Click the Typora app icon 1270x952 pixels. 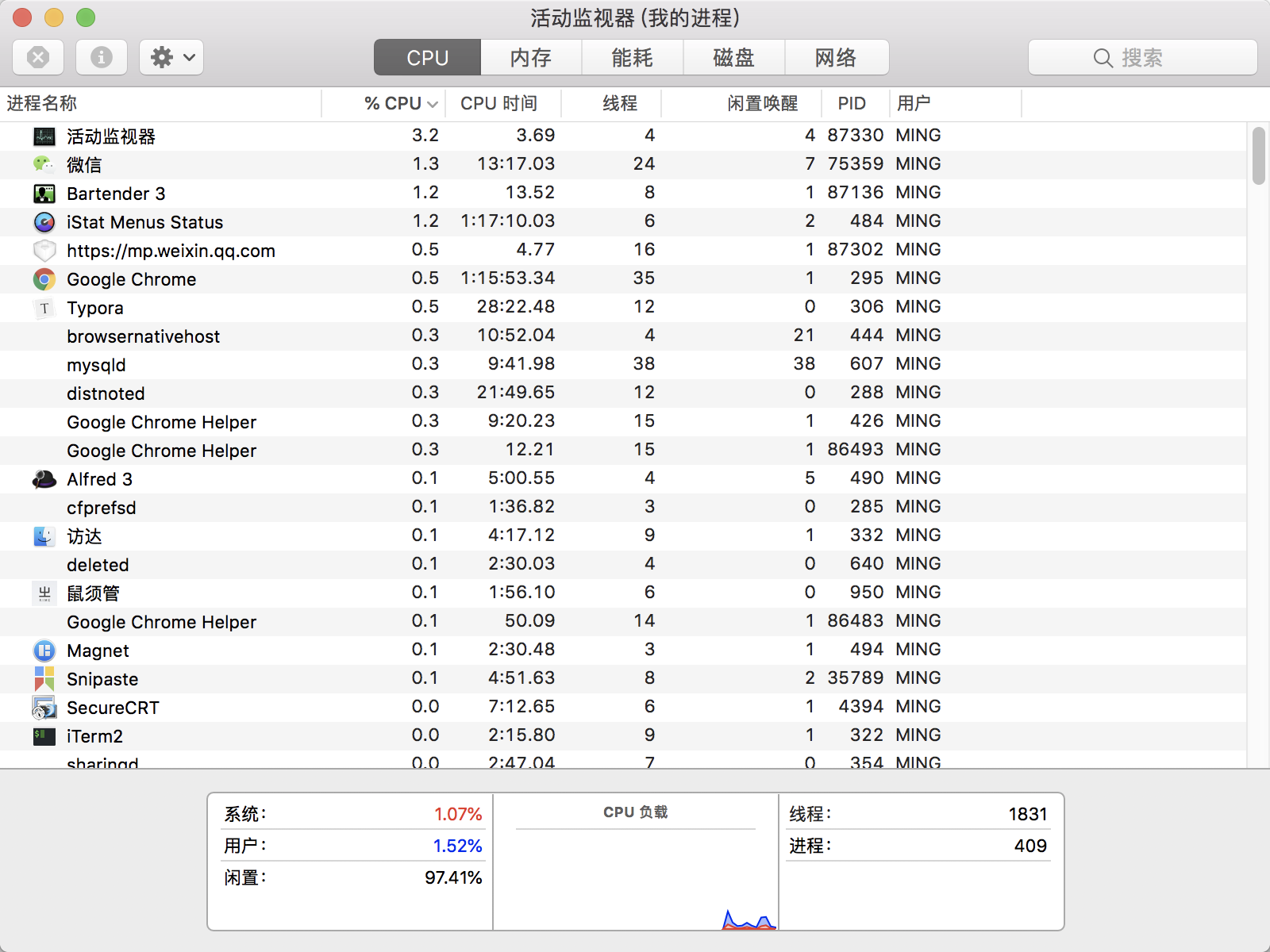click(x=44, y=308)
